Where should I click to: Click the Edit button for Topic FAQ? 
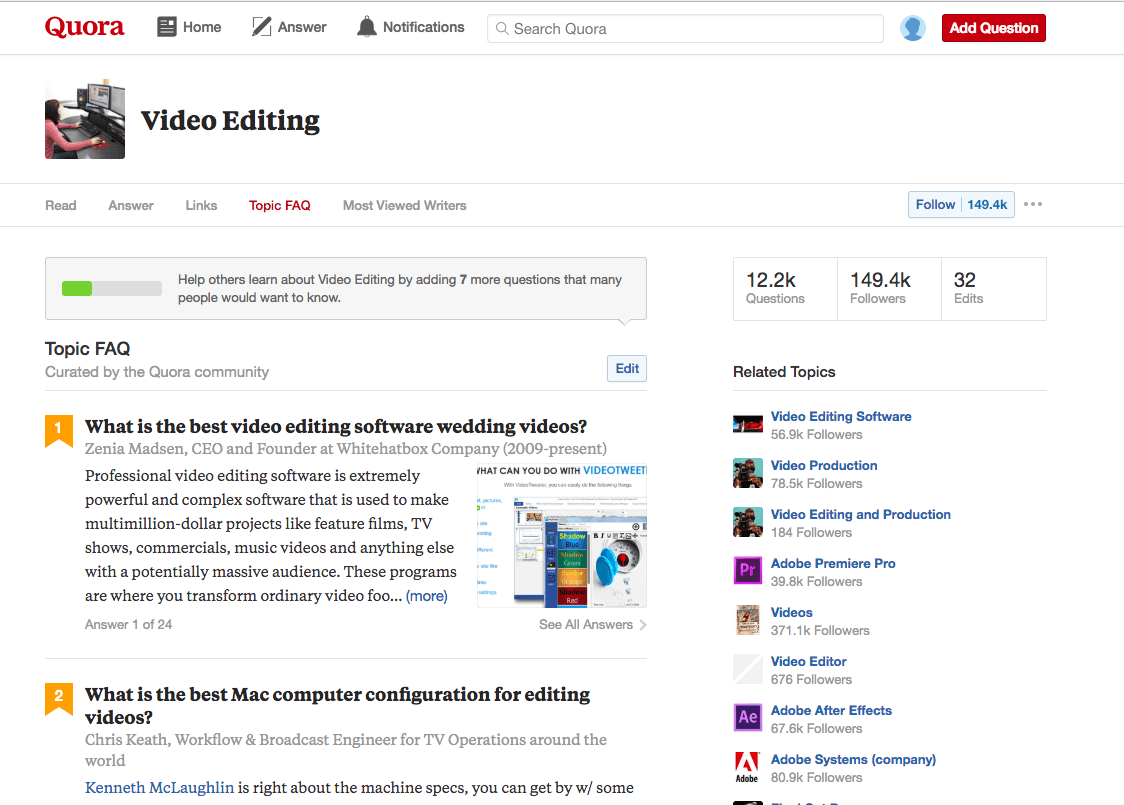(x=627, y=368)
